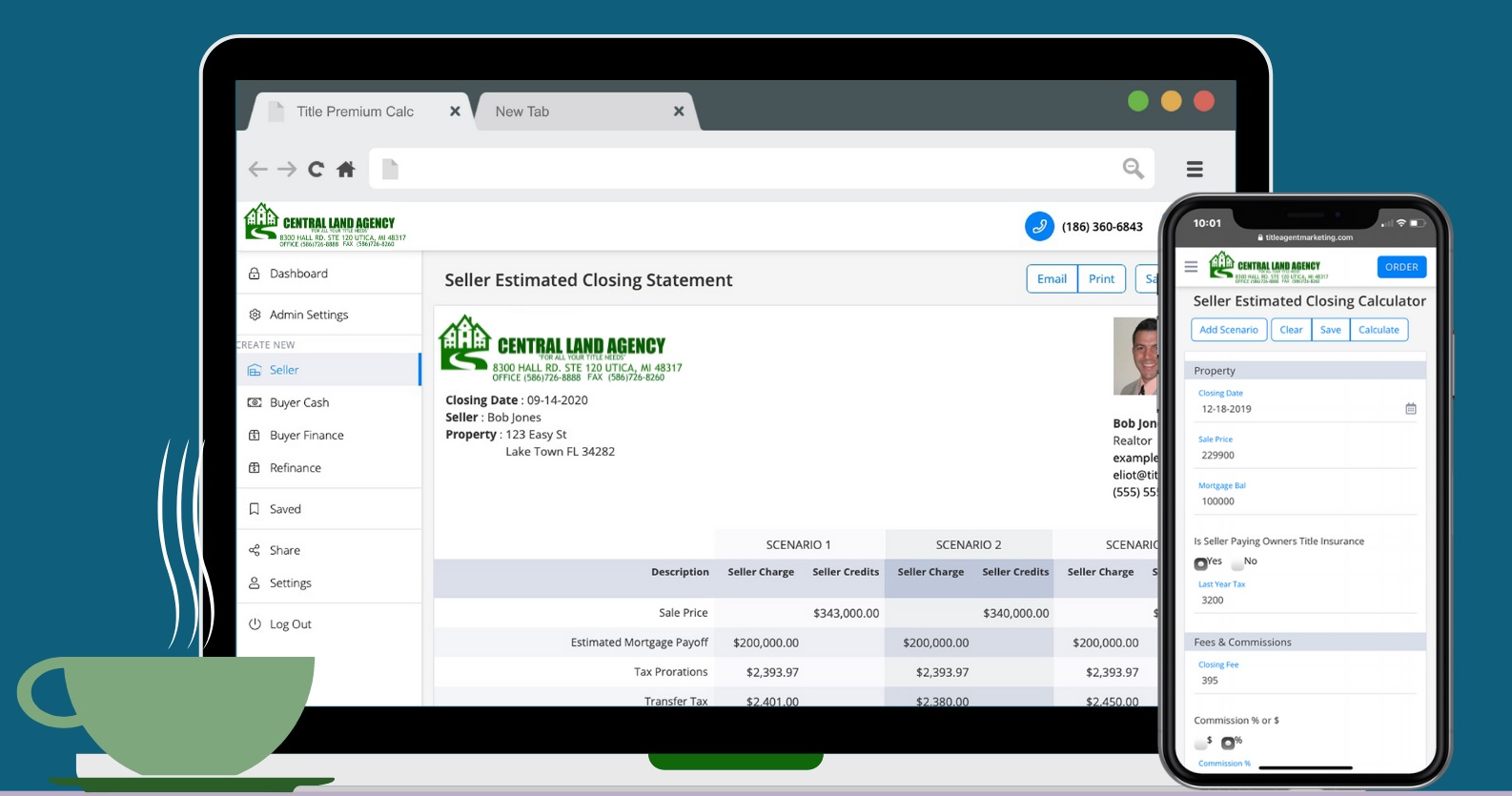Screen dimensions: 1512x796
Task: Click the Dashboard lock icon in sidebar
Action: (255, 274)
